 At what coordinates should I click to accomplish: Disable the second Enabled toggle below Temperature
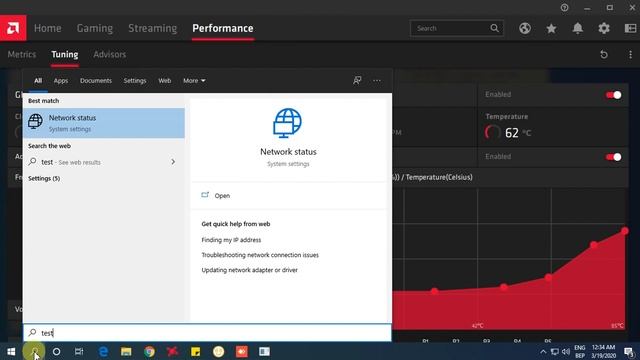(x=613, y=157)
